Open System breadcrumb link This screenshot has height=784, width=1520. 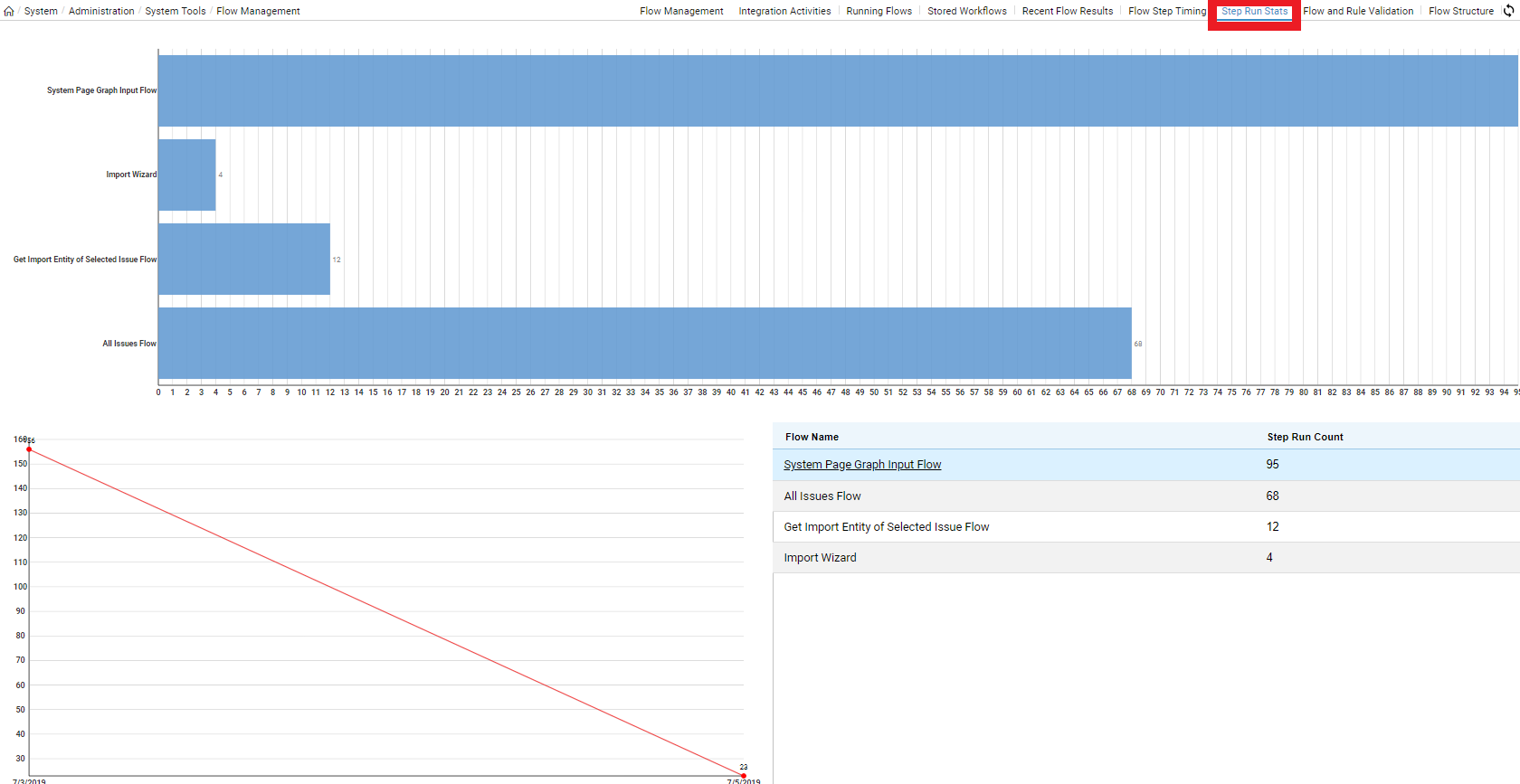(x=41, y=11)
